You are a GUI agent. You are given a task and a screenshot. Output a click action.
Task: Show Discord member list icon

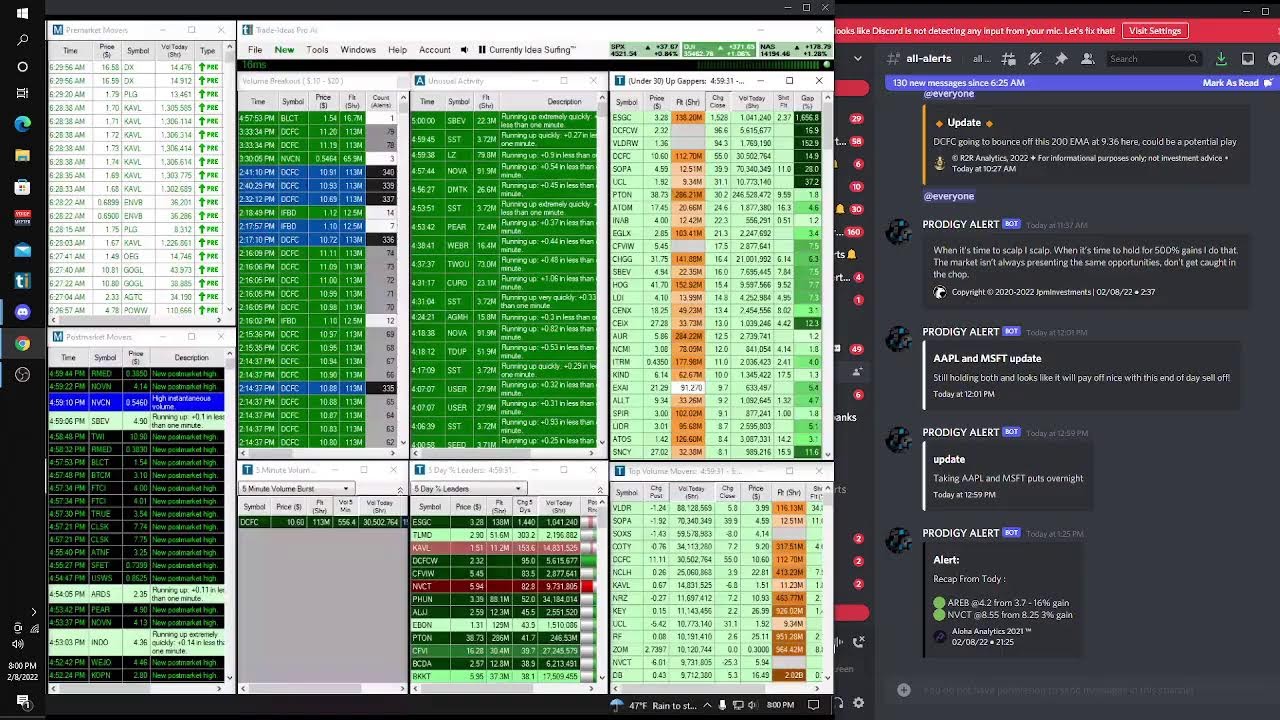[x=1087, y=59]
